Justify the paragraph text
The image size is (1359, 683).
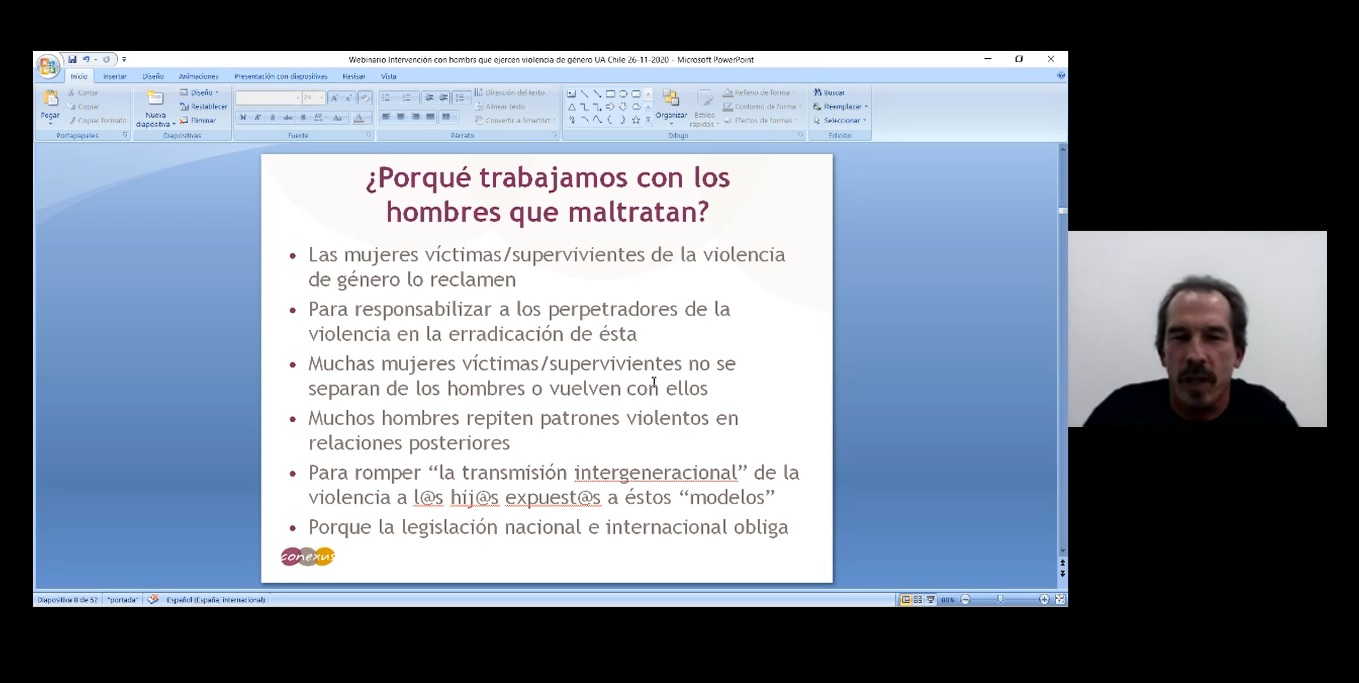tap(430, 116)
